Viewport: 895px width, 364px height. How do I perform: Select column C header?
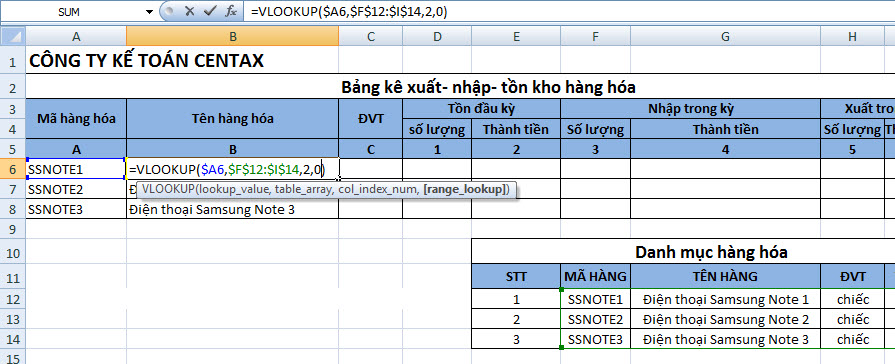(x=370, y=37)
